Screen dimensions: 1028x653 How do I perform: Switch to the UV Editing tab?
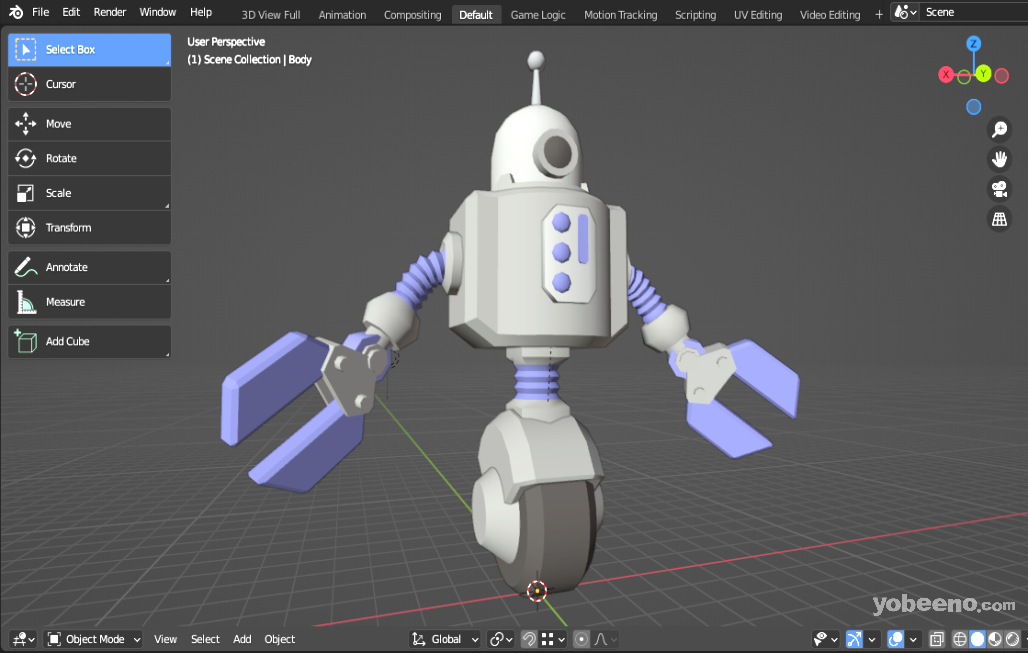pyautogui.click(x=758, y=15)
